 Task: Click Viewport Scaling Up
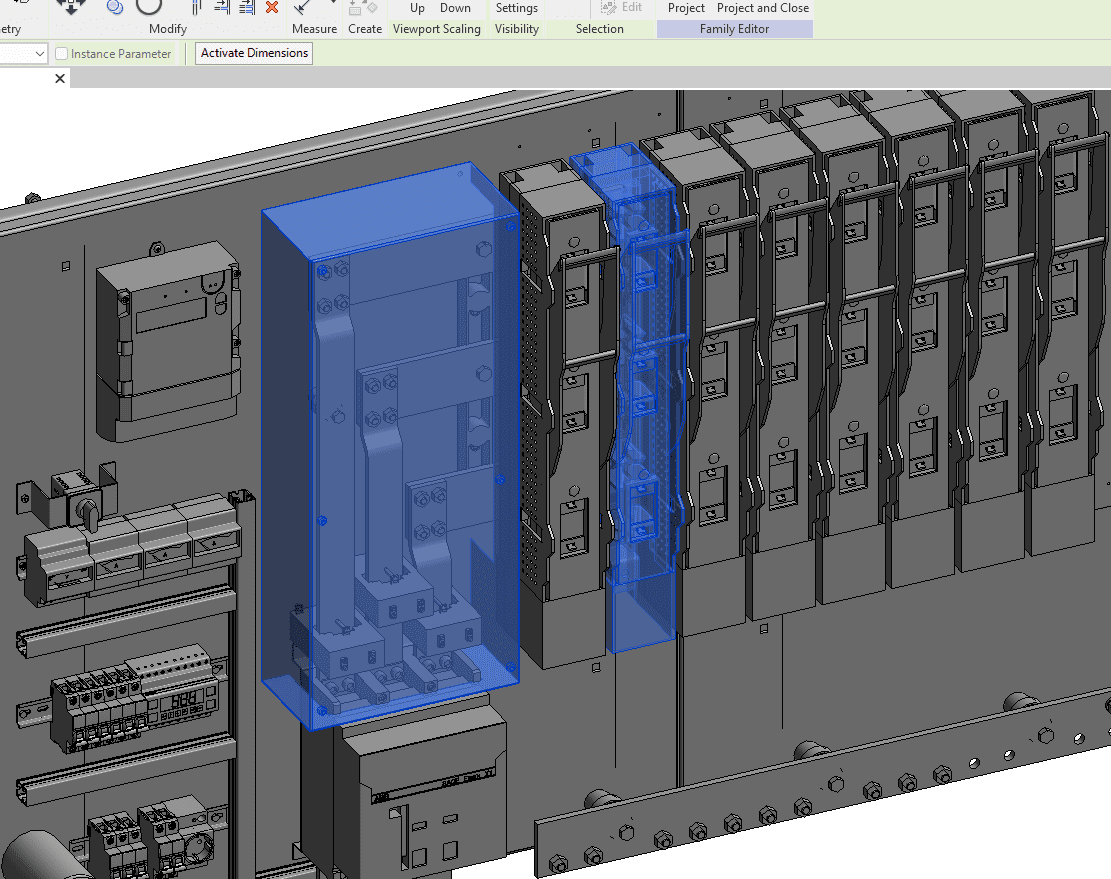click(x=417, y=8)
